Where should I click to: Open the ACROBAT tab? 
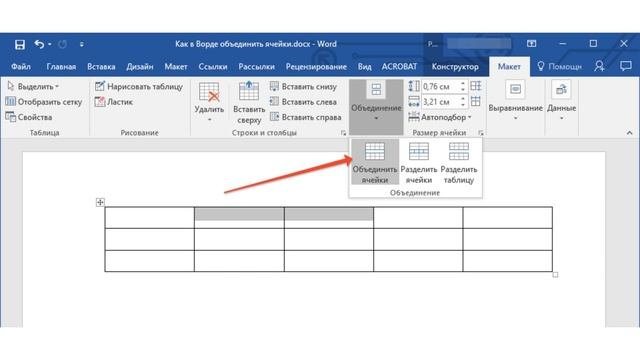click(399, 67)
